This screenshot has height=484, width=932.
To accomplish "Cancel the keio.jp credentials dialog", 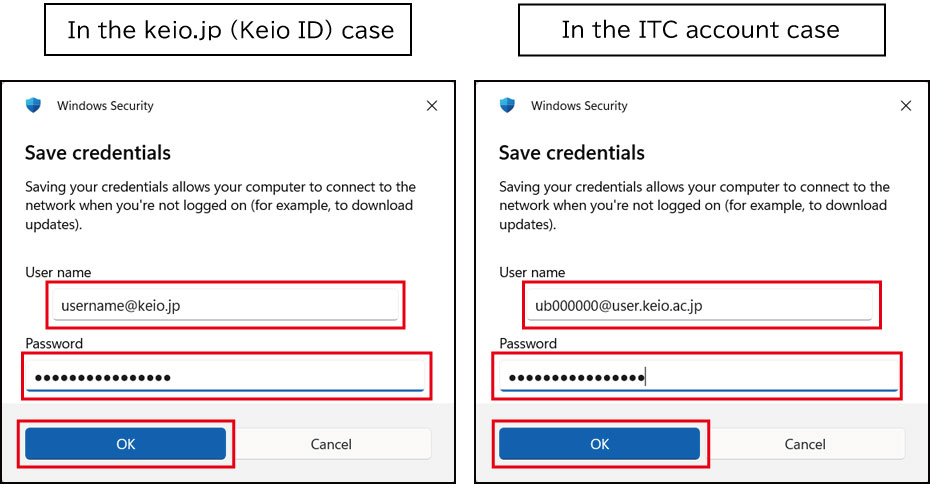I will 331,444.
